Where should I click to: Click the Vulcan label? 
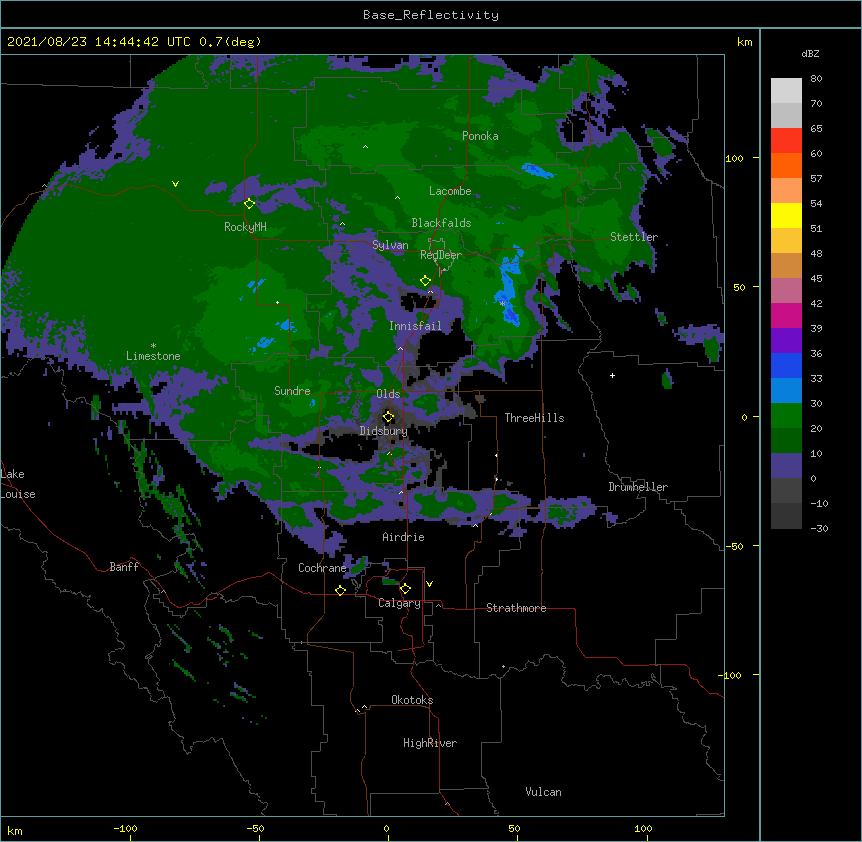[x=543, y=792]
